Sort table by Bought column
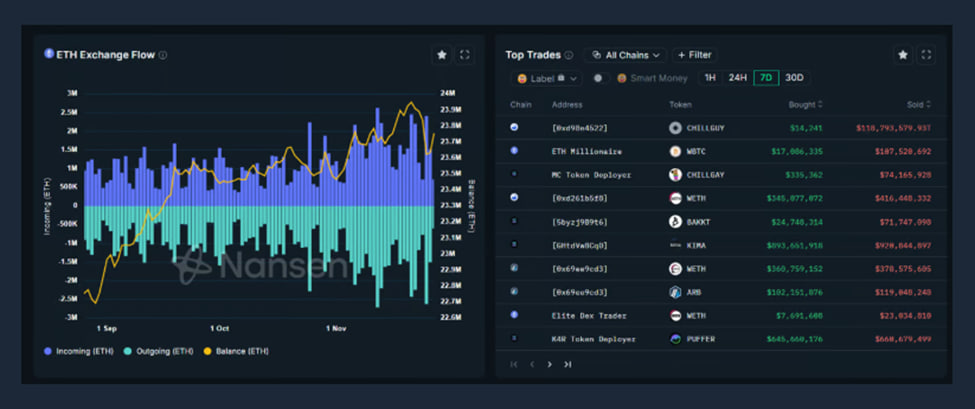Image resolution: width=975 pixels, height=409 pixels. coord(803,104)
